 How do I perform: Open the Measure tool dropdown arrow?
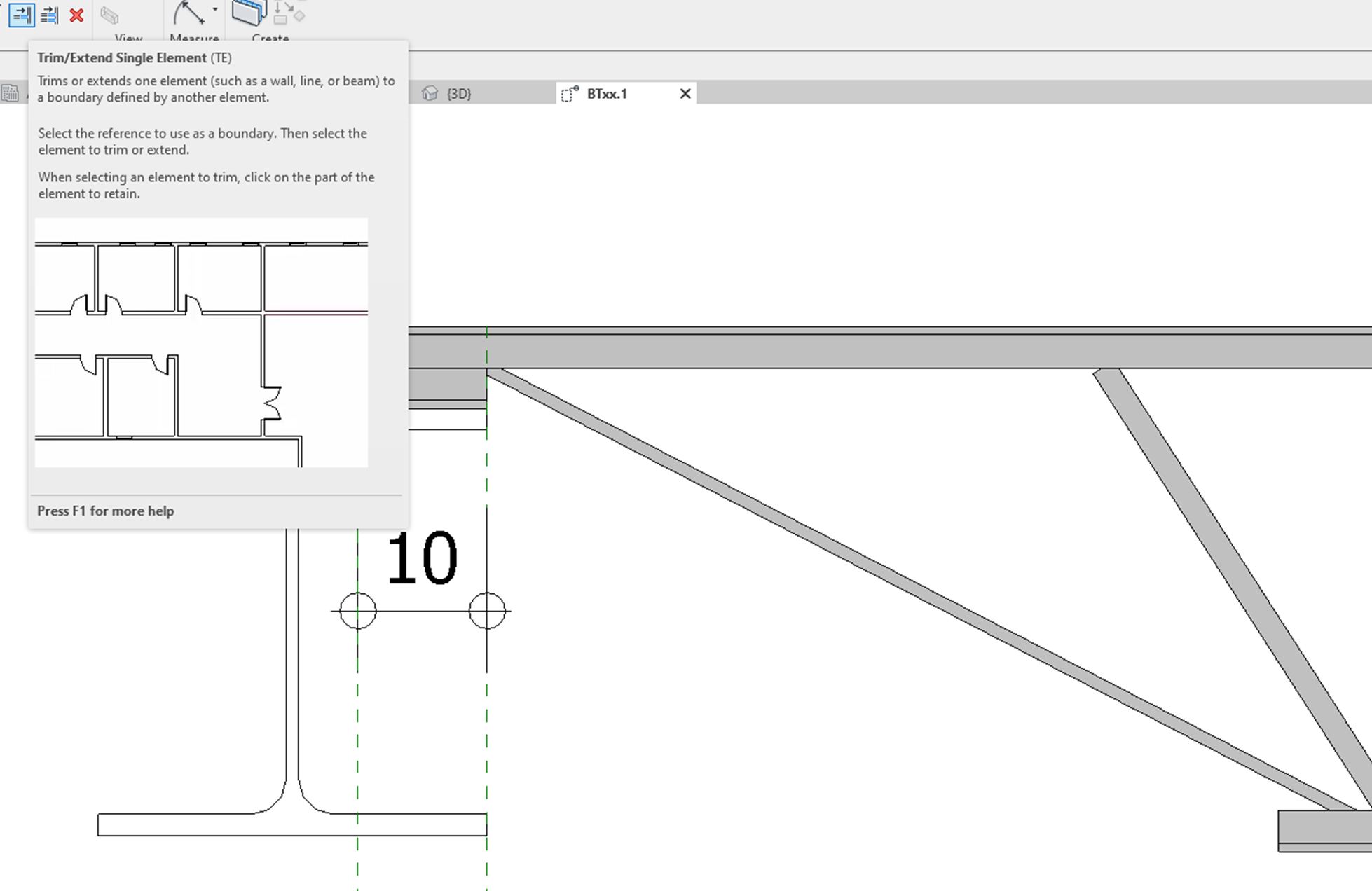pyautogui.click(x=214, y=11)
